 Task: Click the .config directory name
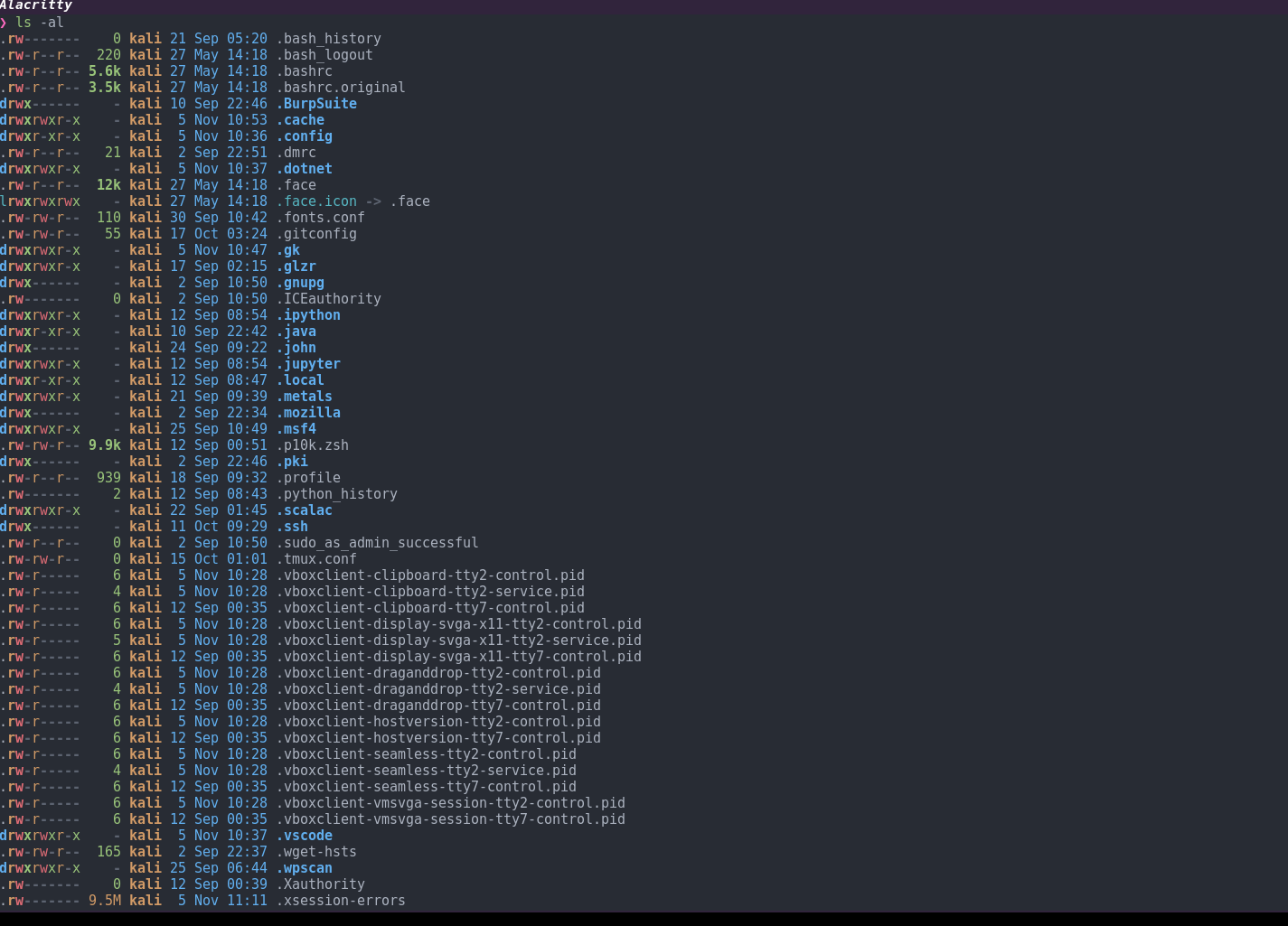(305, 136)
